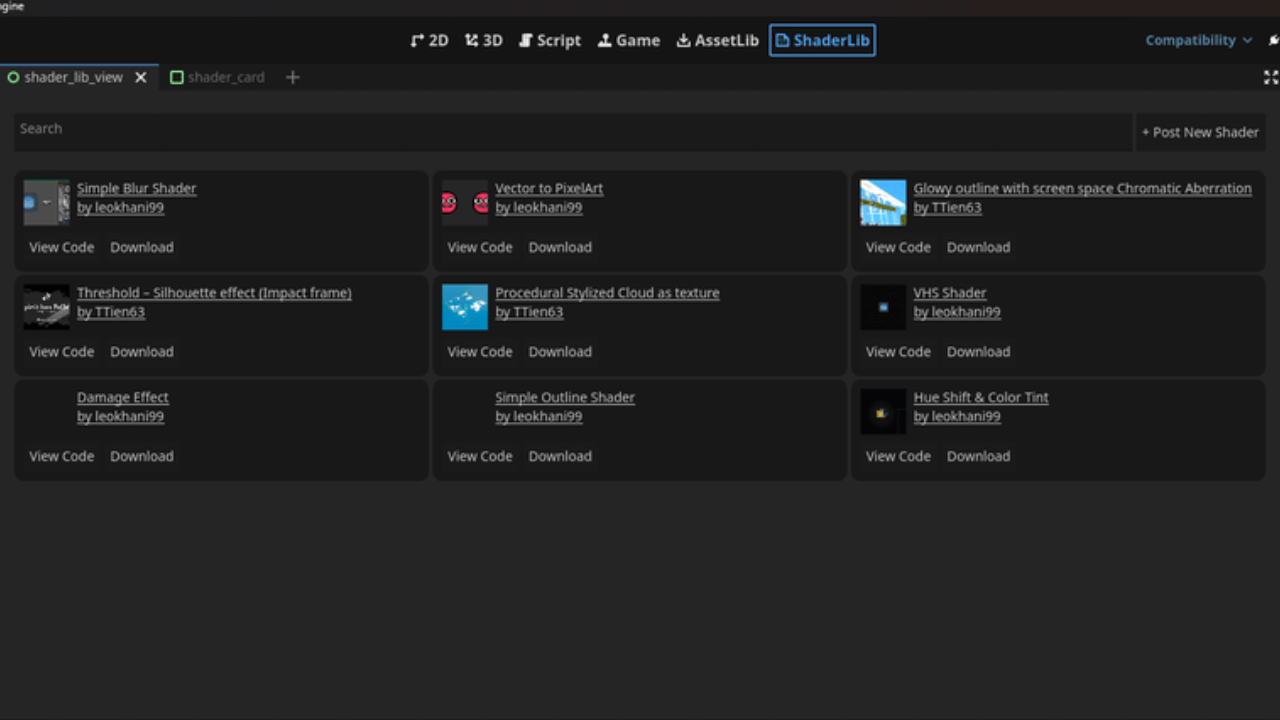Switch to the 3D workspace
Screen dimensions: 1280x720
484,40
